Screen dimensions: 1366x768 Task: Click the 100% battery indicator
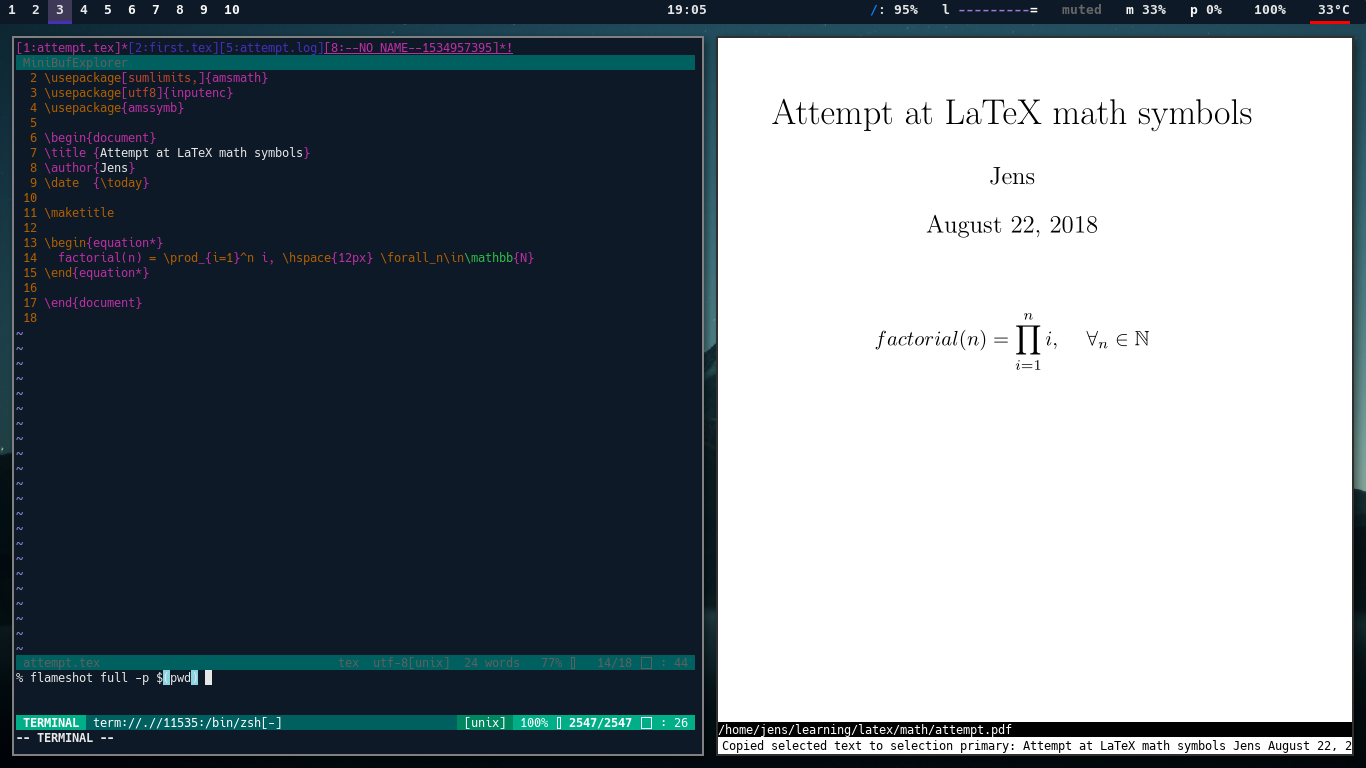pyautogui.click(x=1270, y=10)
